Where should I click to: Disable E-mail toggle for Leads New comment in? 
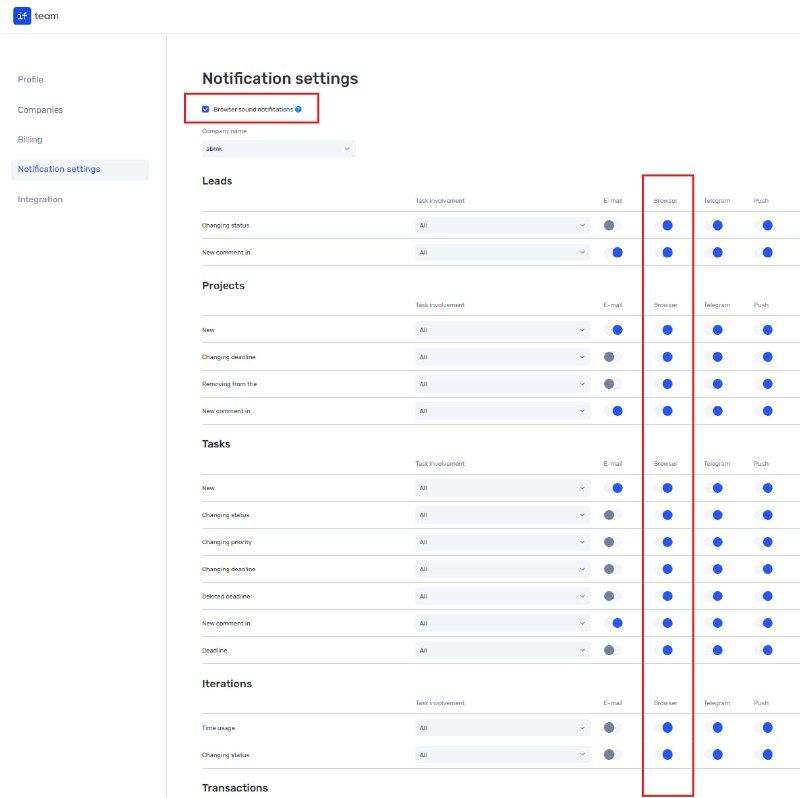(613, 253)
